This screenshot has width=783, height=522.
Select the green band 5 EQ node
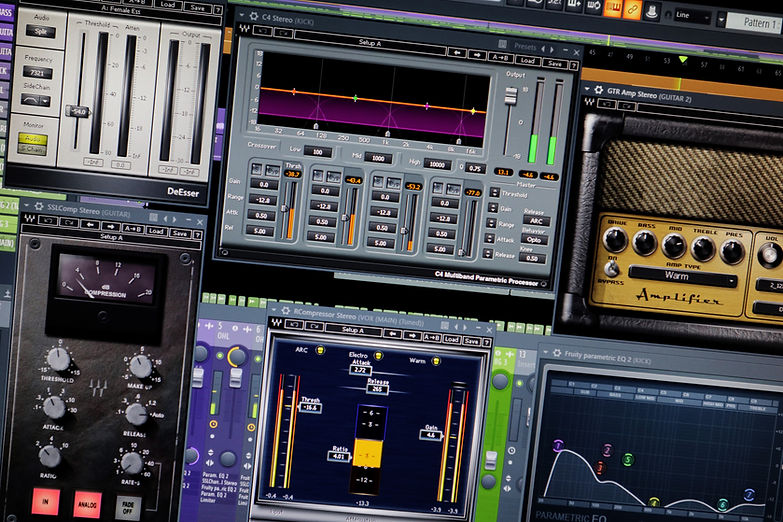pyautogui.click(x=628, y=459)
